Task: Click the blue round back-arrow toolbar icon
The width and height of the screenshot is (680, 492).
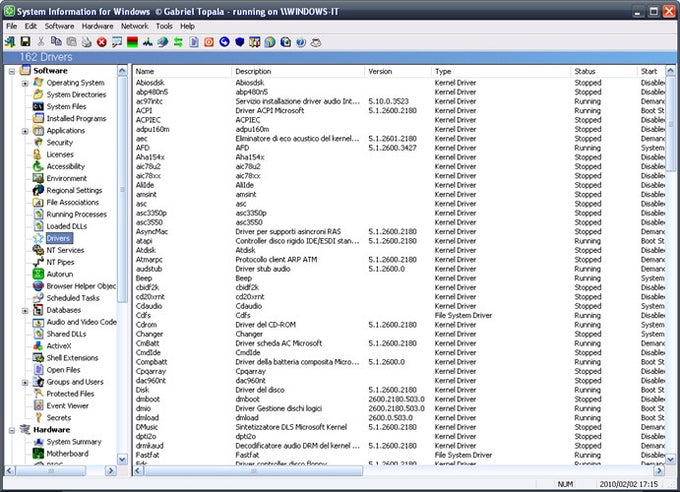Action: click(224, 42)
